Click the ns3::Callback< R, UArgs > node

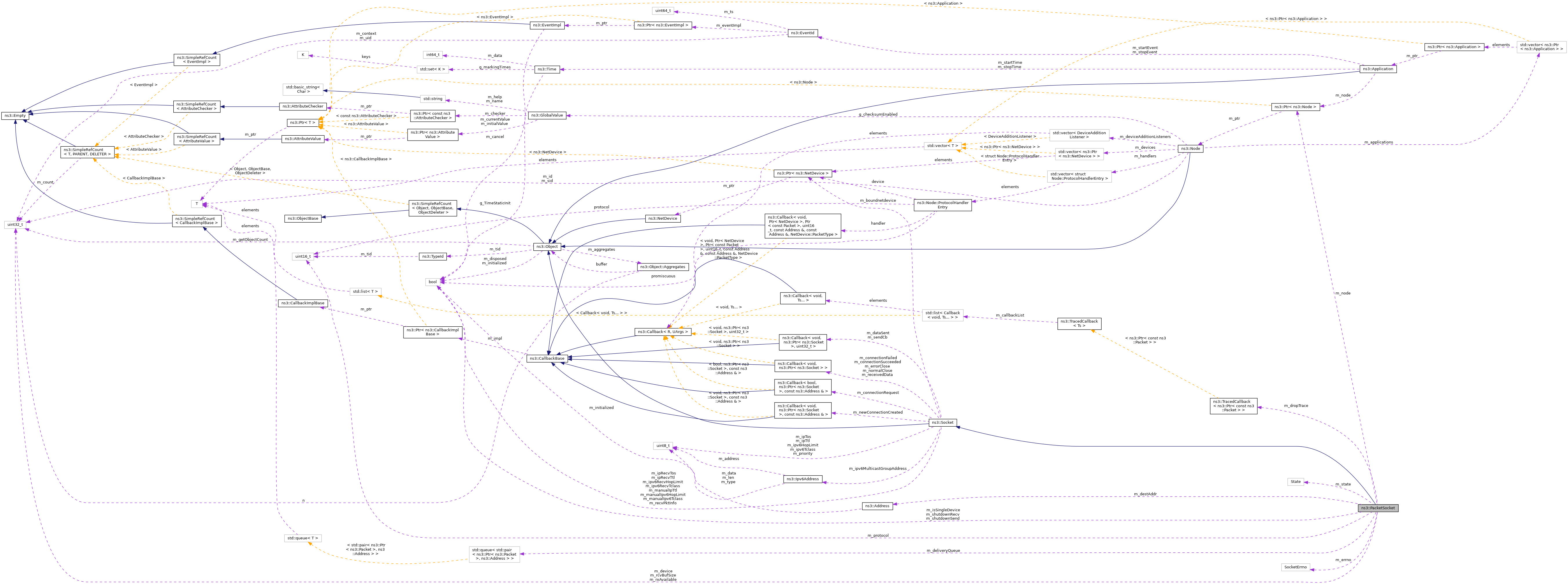coord(662,332)
